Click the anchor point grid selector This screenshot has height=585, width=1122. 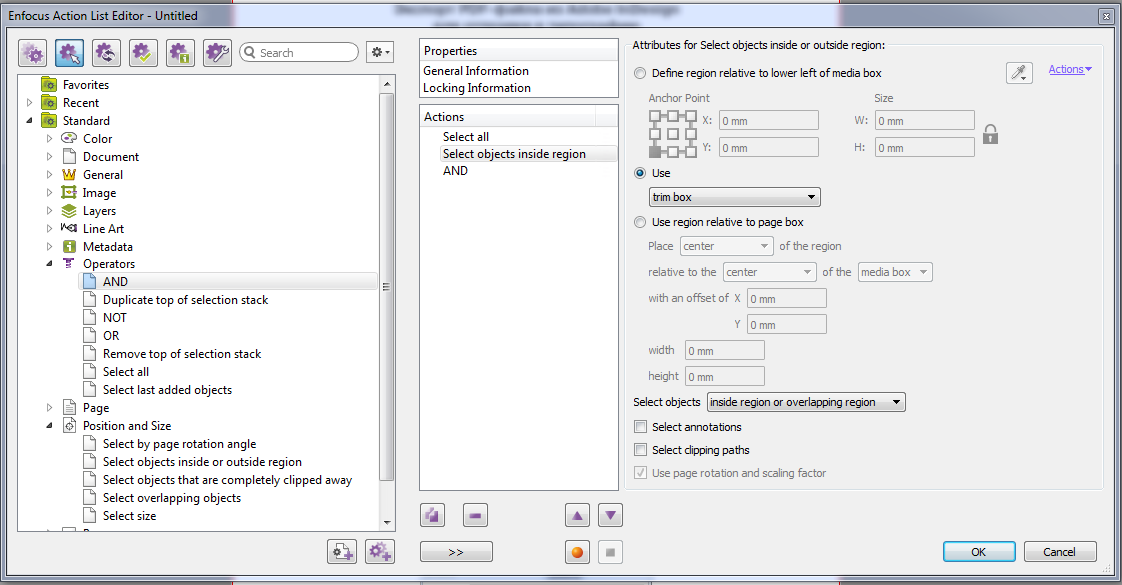(x=673, y=134)
